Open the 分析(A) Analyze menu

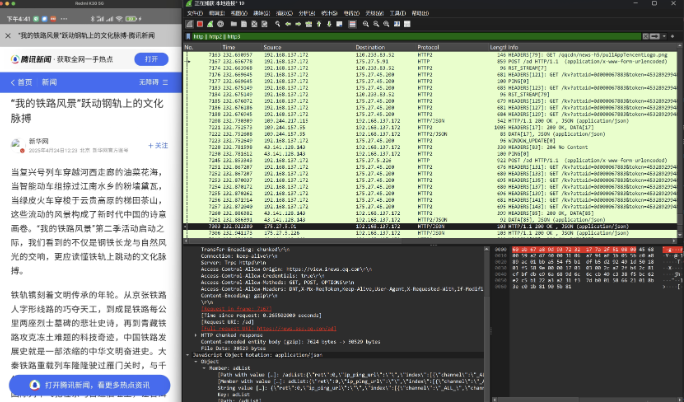[307, 13]
